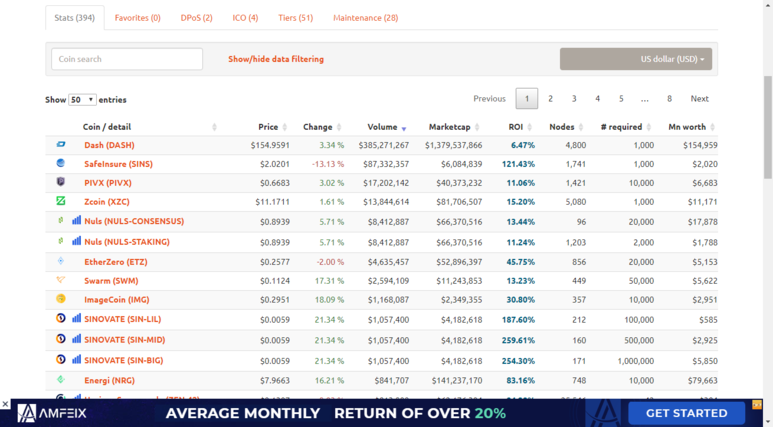Click the Dash coin logo icon
The width and height of the screenshot is (773, 427).
click(x=61, y=144)
